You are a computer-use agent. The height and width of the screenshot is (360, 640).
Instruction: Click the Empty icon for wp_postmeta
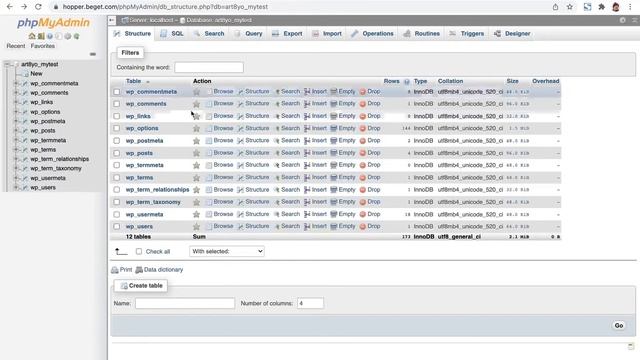tap(333, 141)
